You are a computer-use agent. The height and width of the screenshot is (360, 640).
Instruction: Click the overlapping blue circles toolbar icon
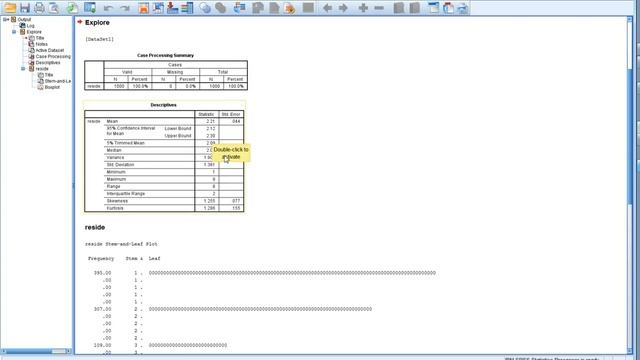tap(205, 7)
